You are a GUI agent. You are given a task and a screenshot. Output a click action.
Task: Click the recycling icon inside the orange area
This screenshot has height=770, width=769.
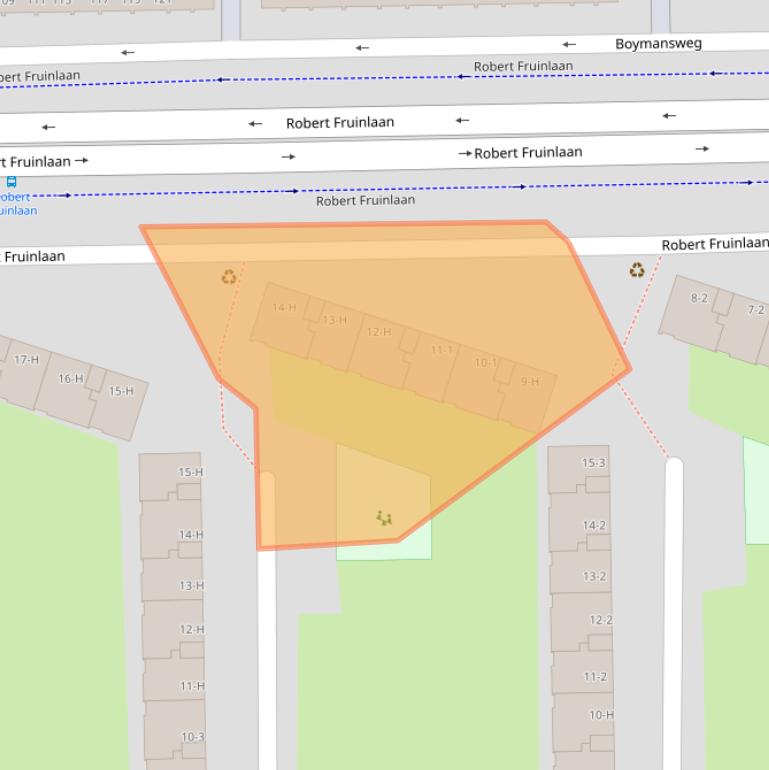(229, 277)
